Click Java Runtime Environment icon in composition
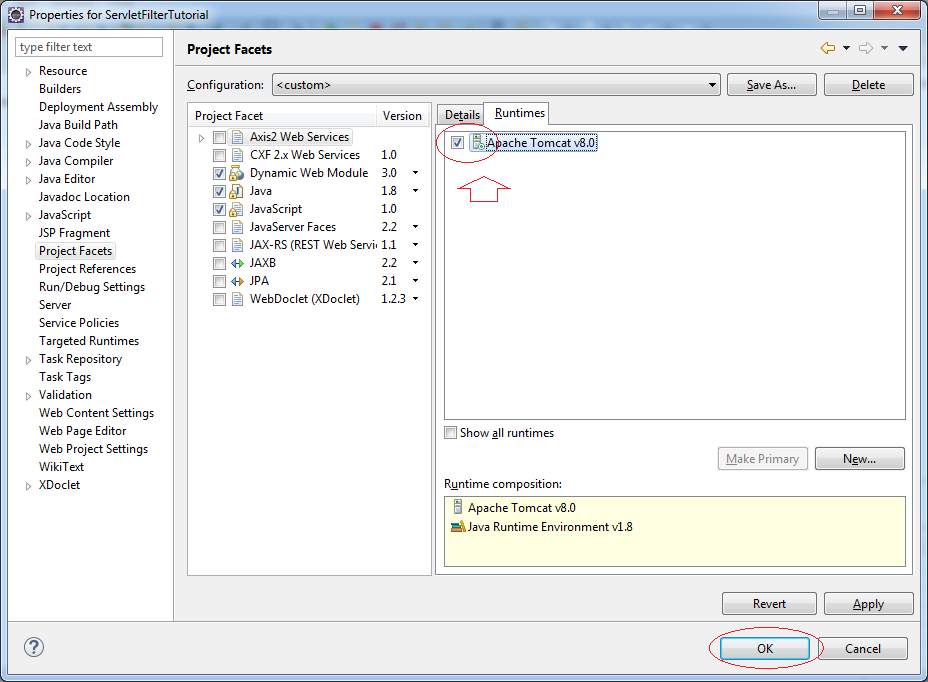The width and height of the screenshot is (928, 682). pyautogui.click(x=459, y=526)
